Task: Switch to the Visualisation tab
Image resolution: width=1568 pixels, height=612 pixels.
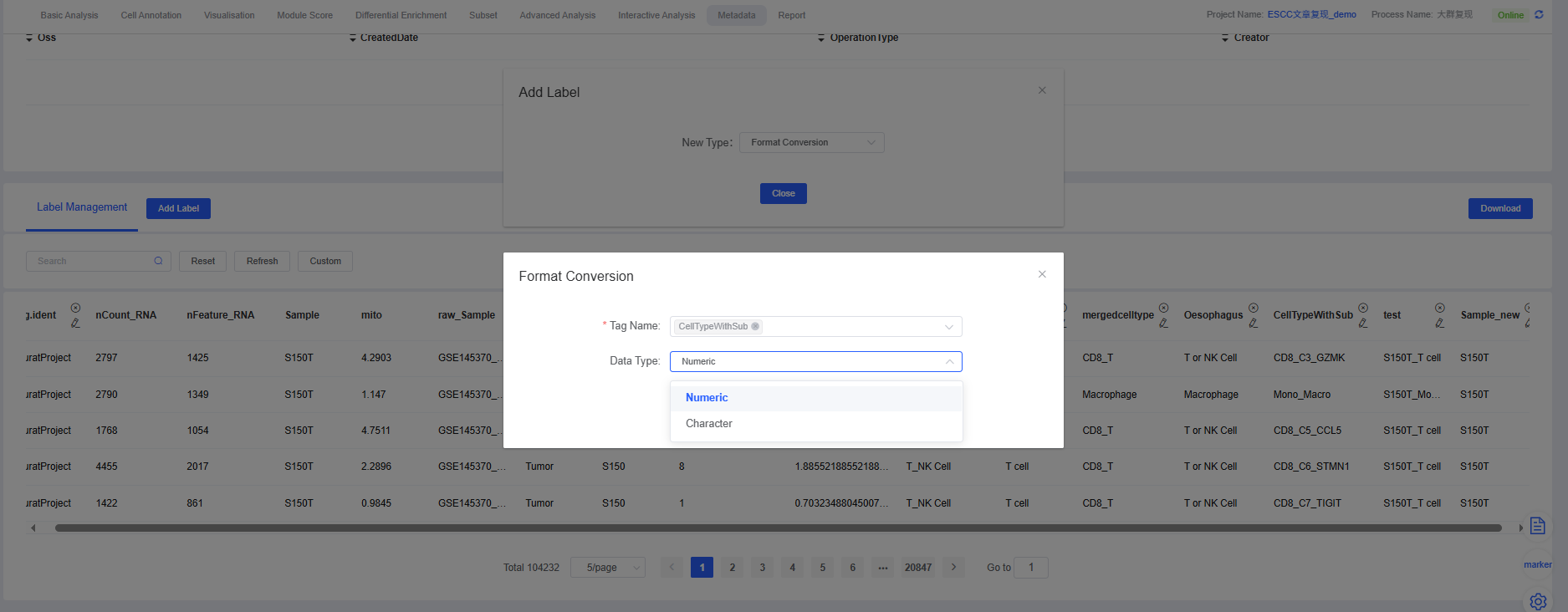Action: (x=229, y=15)
